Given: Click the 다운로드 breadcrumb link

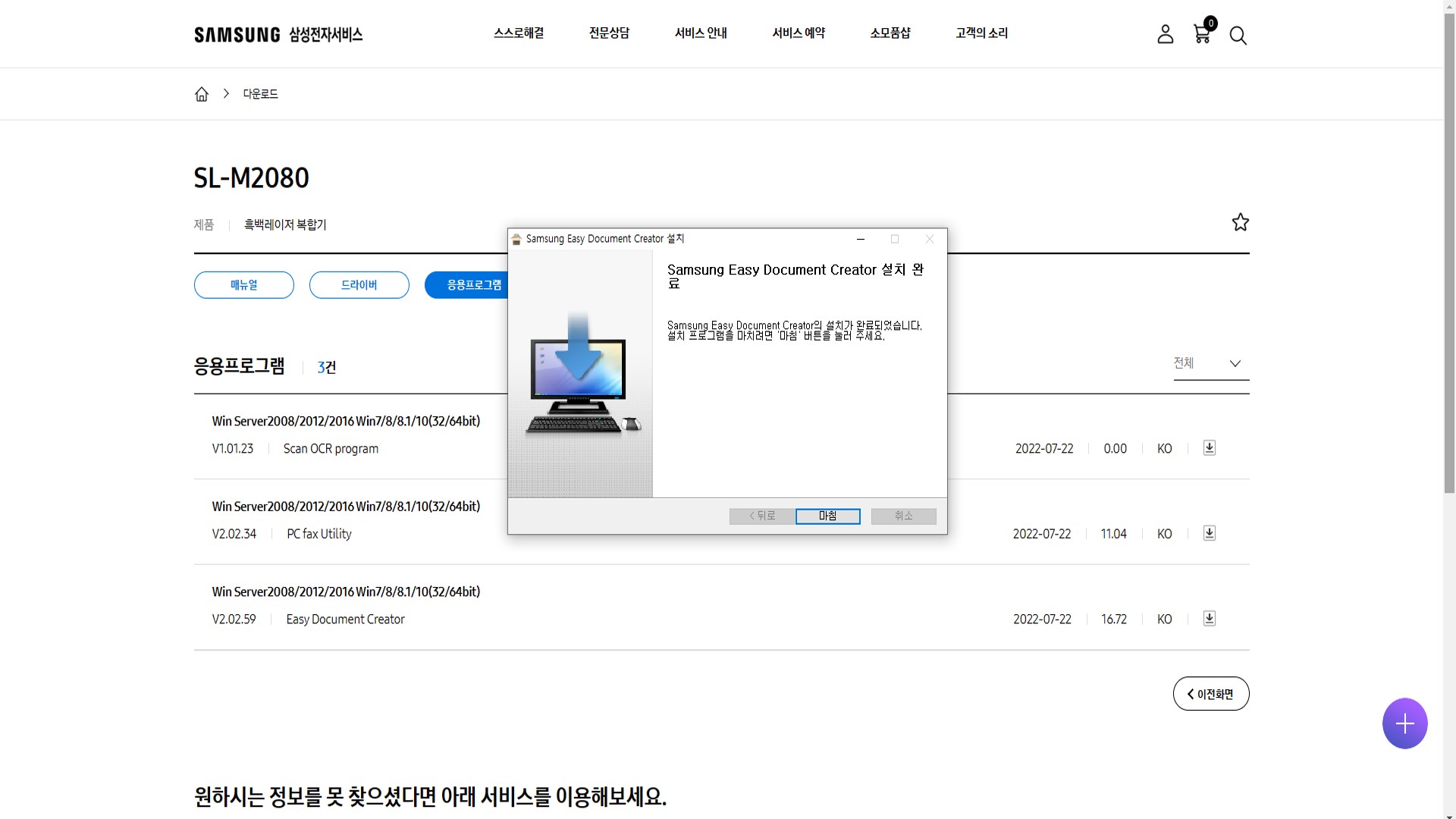Looking at the screenshot, I should click(260, 94).
